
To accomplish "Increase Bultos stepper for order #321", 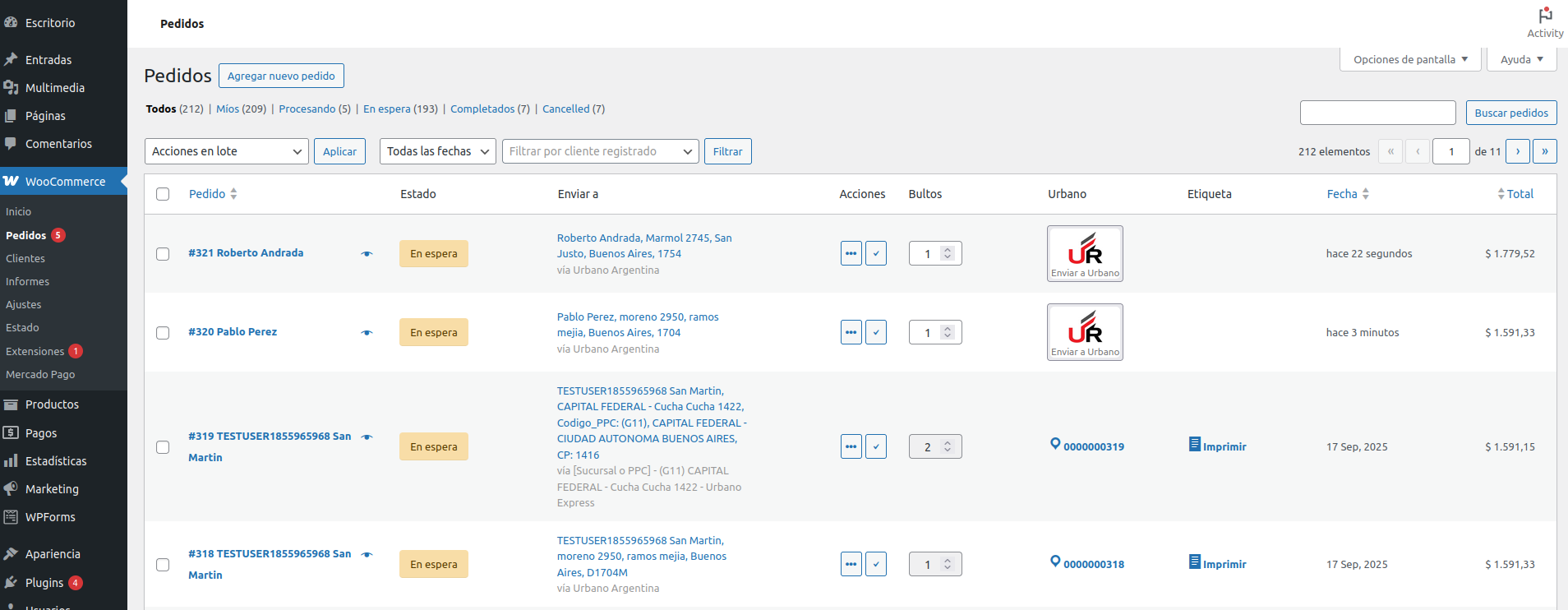I will coord(948,249).
